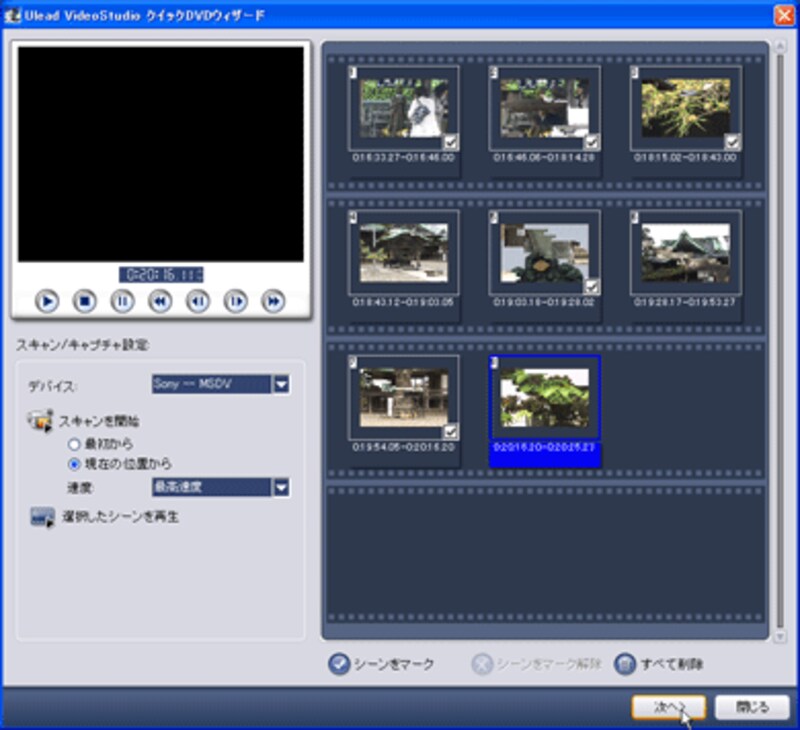Select the highlighted eighth scene thumbnail
Image resolution: width=800 pixels, height=730 pixels.
(544, 398)
